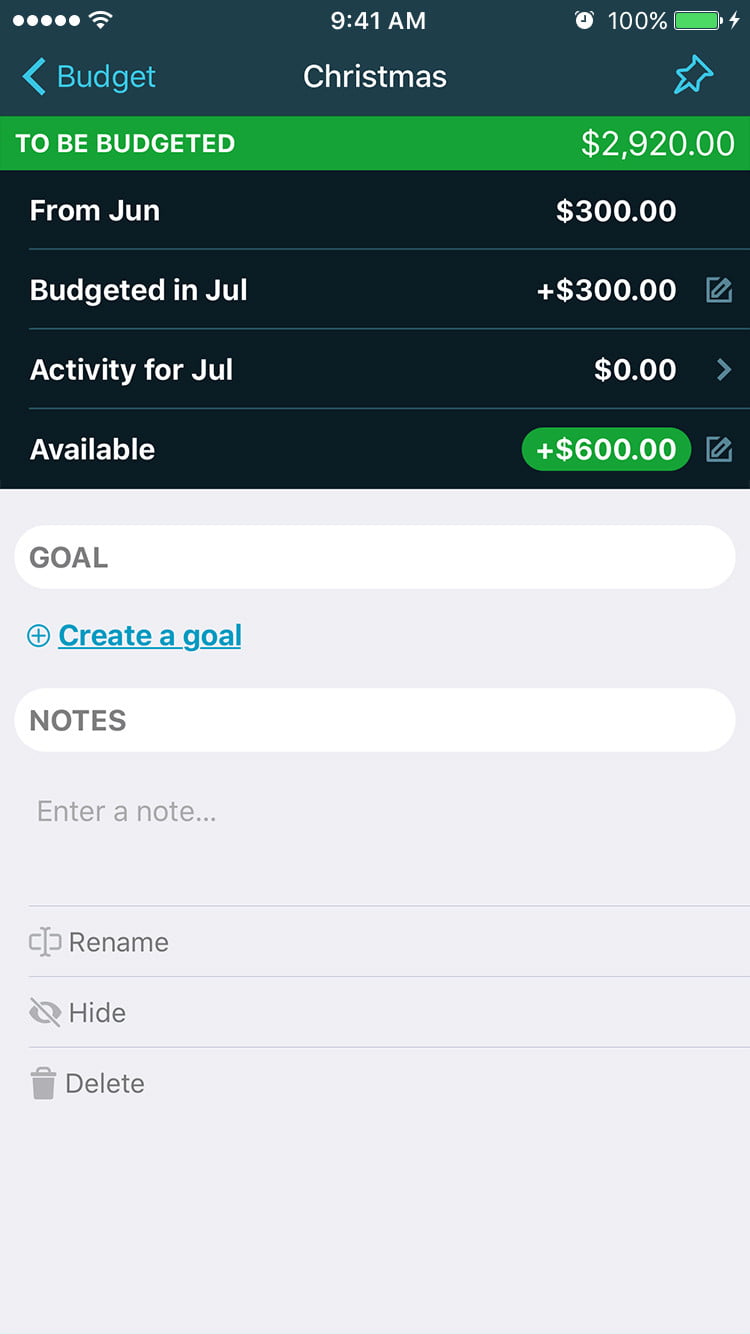Tap the crossed-eye Hide icon
The width and height of the screenshot is (750, 1334).
coord(45,1013)
